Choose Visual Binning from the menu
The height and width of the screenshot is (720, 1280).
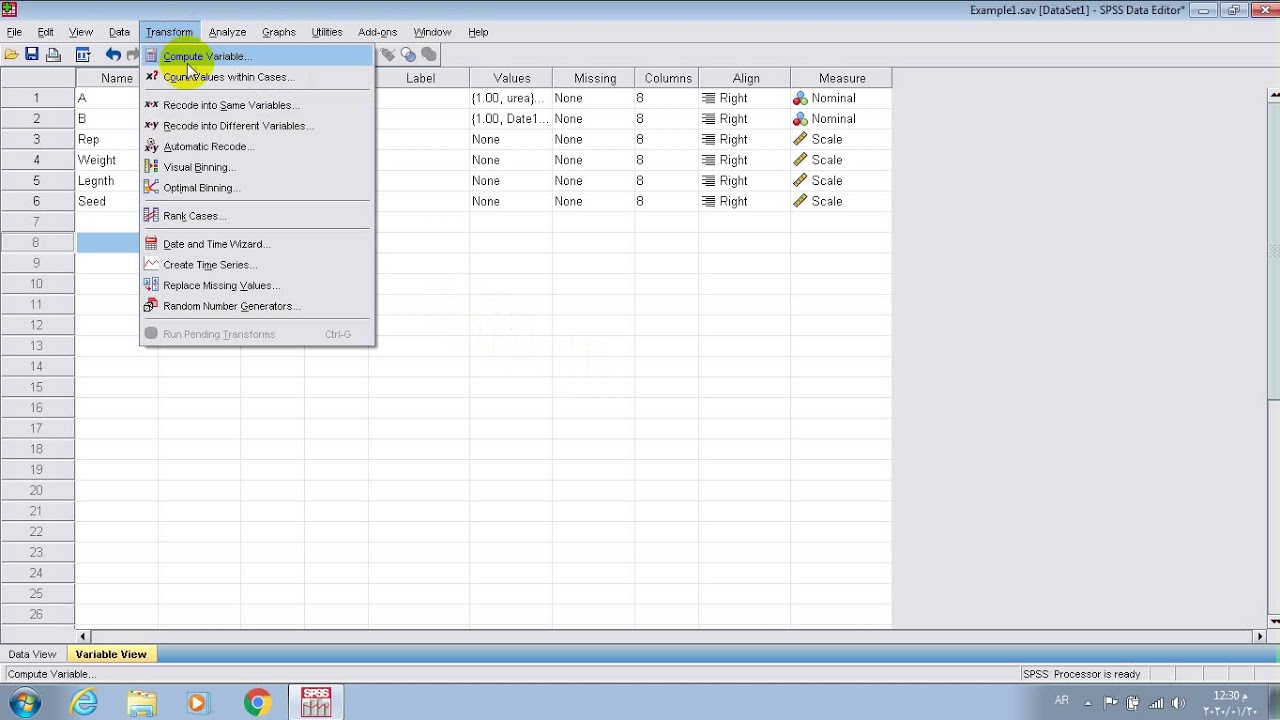257,167
